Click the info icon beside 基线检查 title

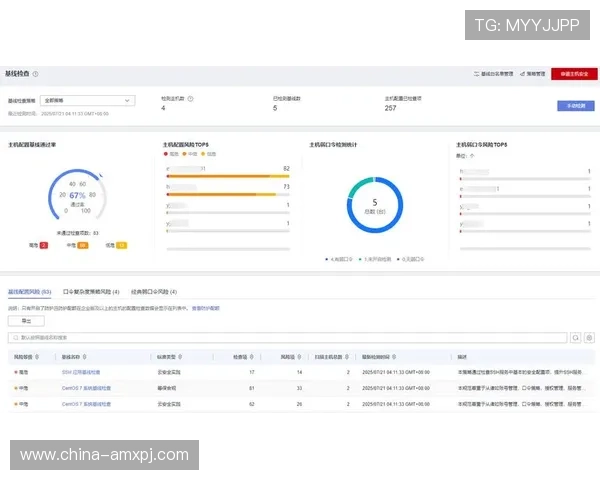click(36, 74)
